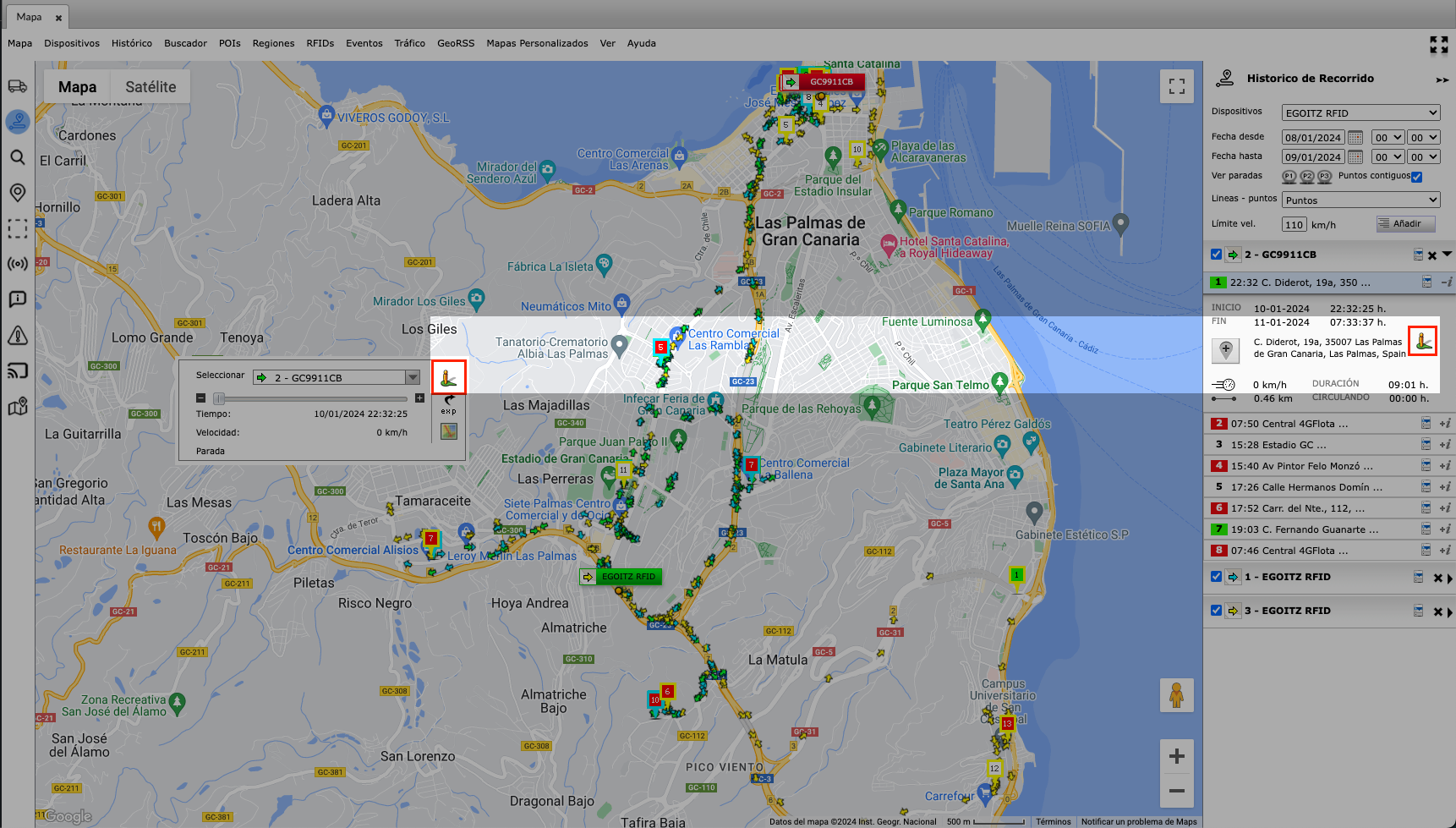The height and width of the screenshot is (828, 1456).
Task: Open the Dispositivos menu
Action: (72, 43)
